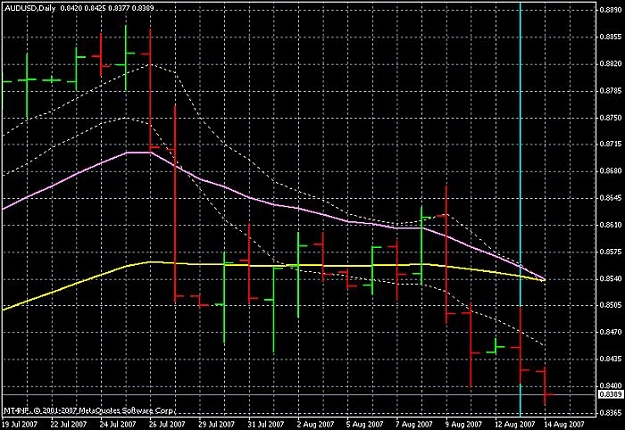Click the 0.8540 price scale label
Screen dimensions: 625x430
(x=611, y=279)
